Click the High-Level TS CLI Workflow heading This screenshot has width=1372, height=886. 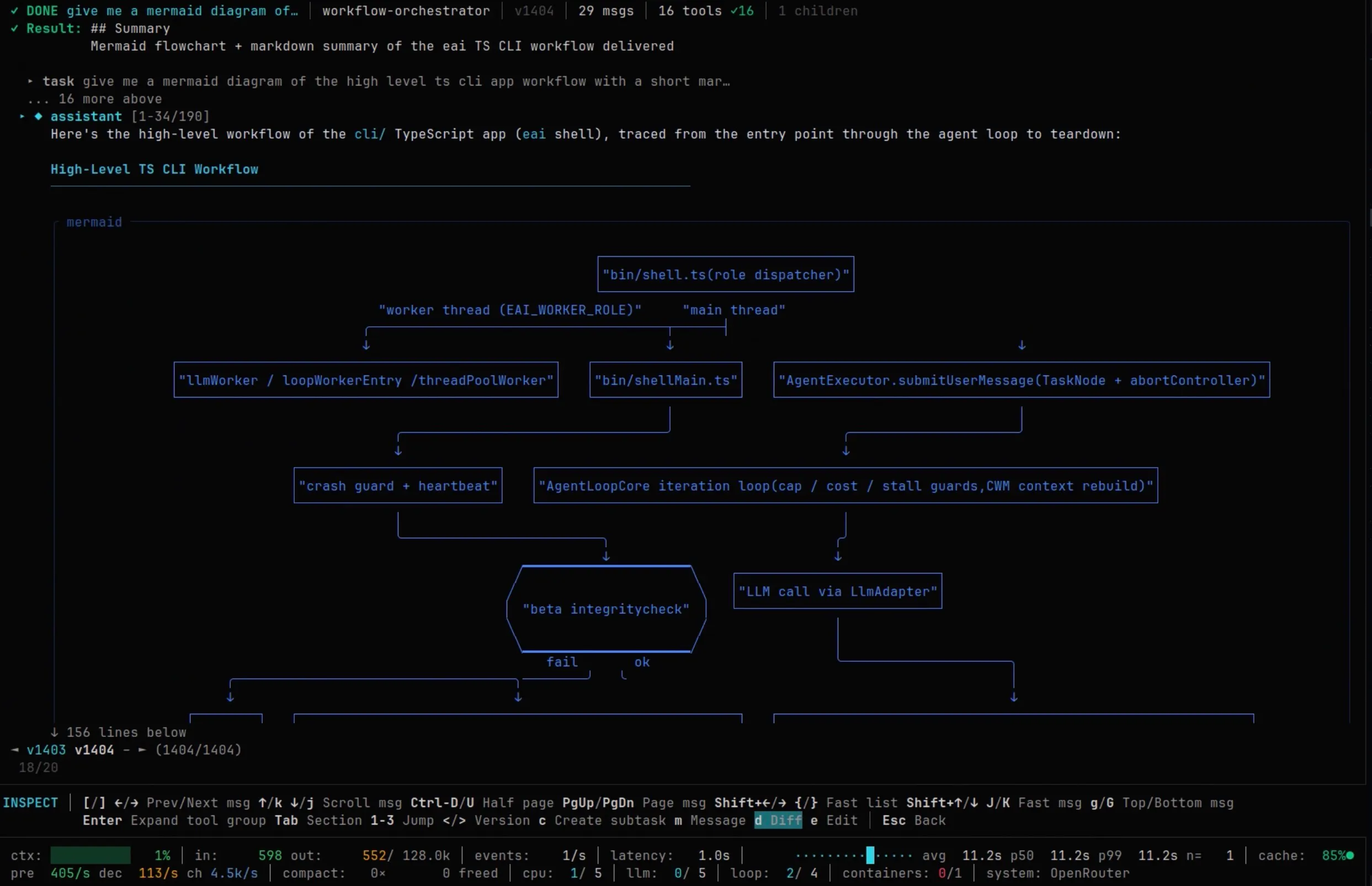coord(154,169)
